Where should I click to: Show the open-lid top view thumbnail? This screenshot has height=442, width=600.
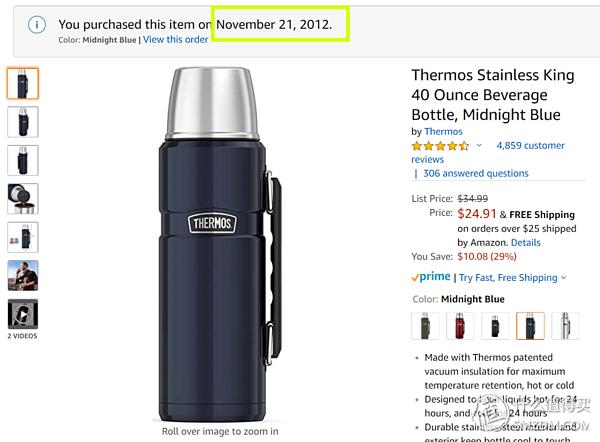point(23,198)
